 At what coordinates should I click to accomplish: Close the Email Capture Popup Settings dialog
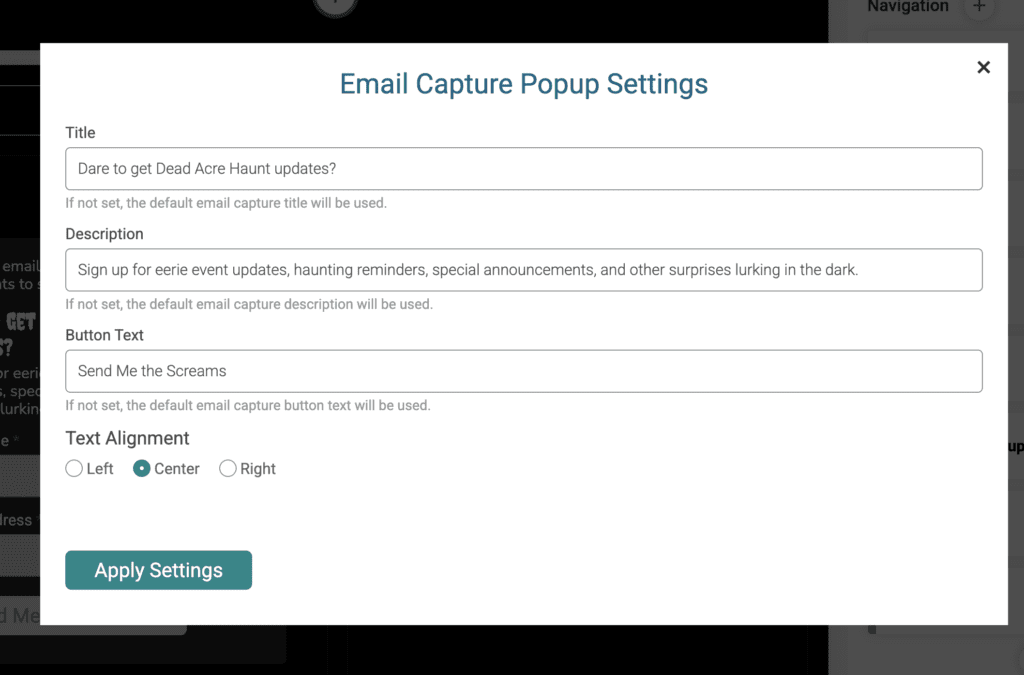coord(983,67)
